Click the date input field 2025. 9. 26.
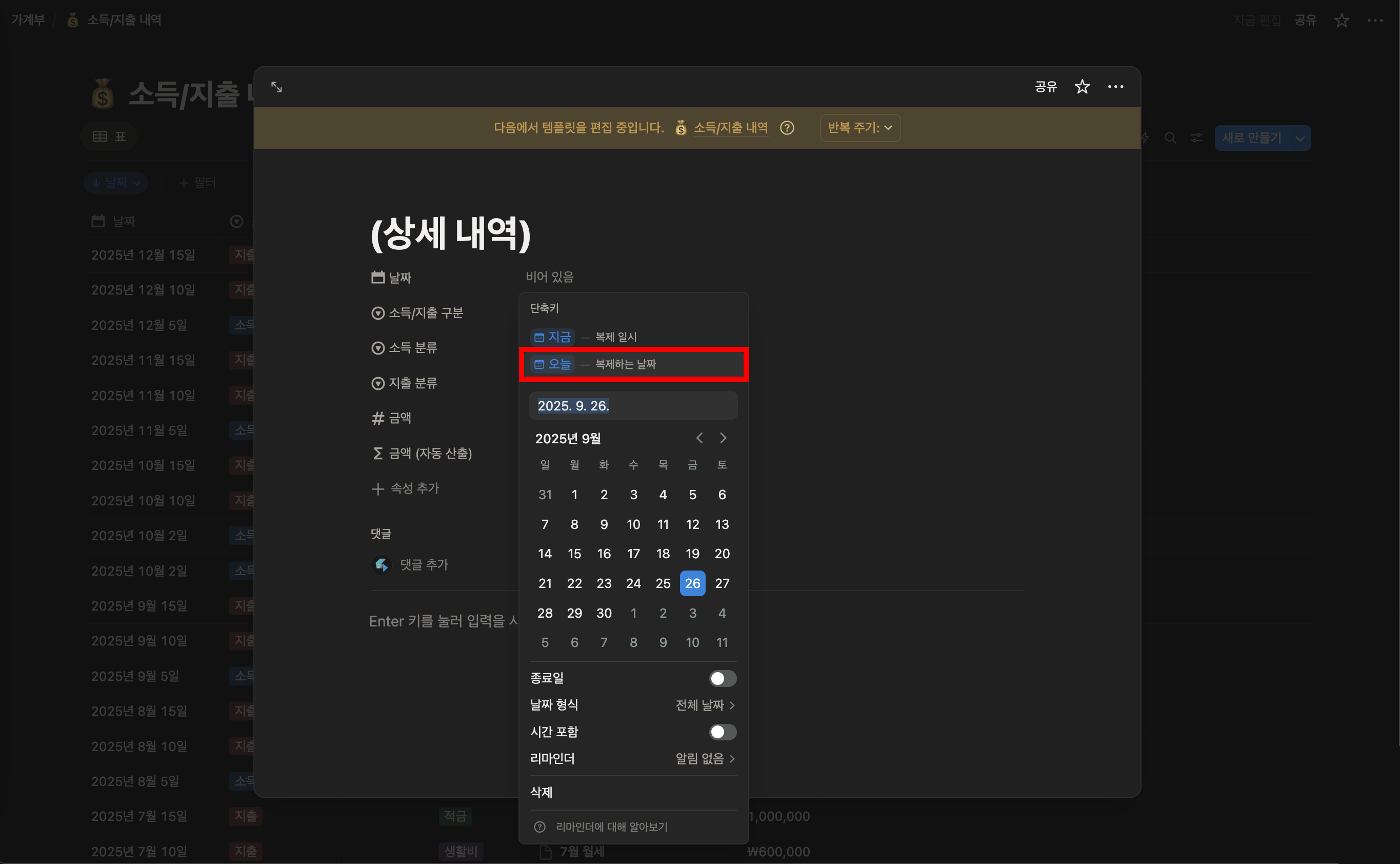Image resolution: width=1400 pixels, height=864 pixels. pyautogui.click(x=633, y=406)
